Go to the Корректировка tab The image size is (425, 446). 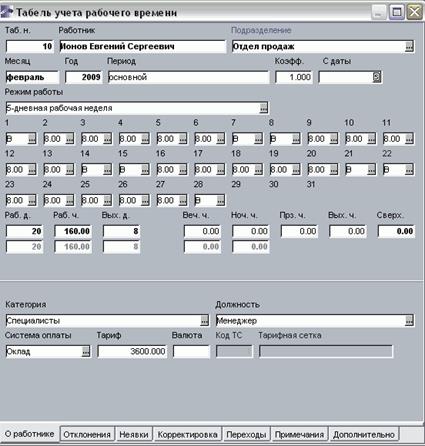pos(188,434)
